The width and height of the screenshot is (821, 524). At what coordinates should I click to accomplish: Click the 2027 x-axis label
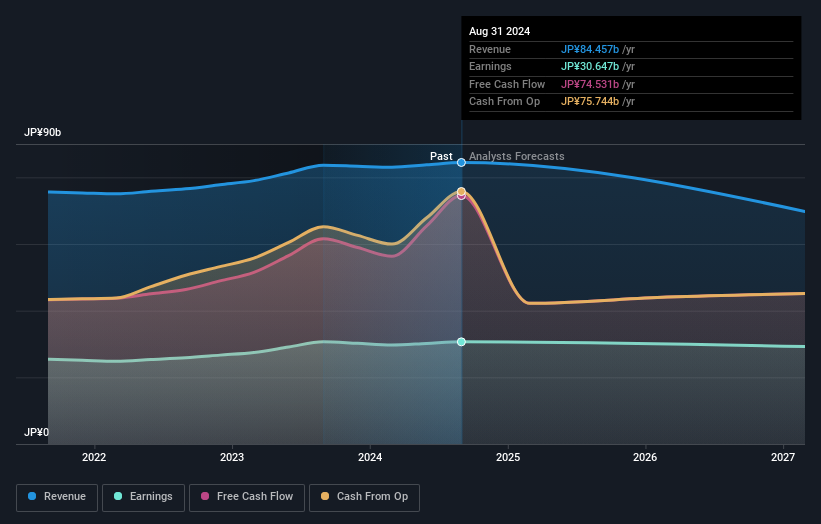click(x=783, y=457)
